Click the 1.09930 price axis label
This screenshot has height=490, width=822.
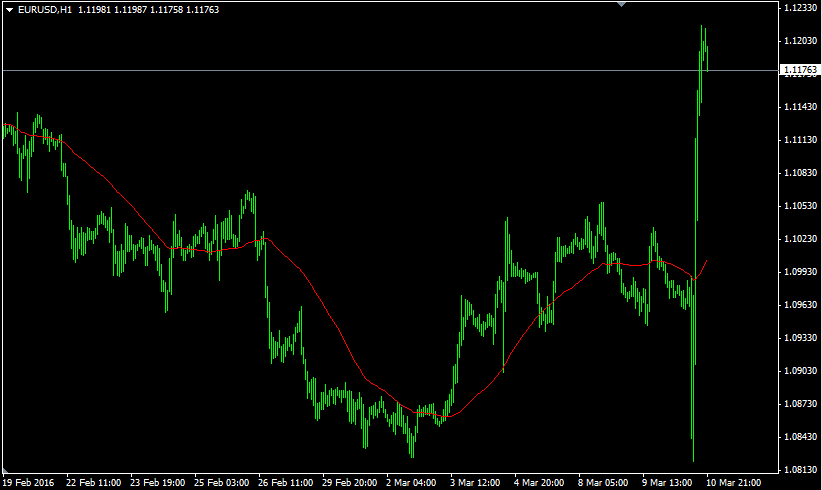801,271
